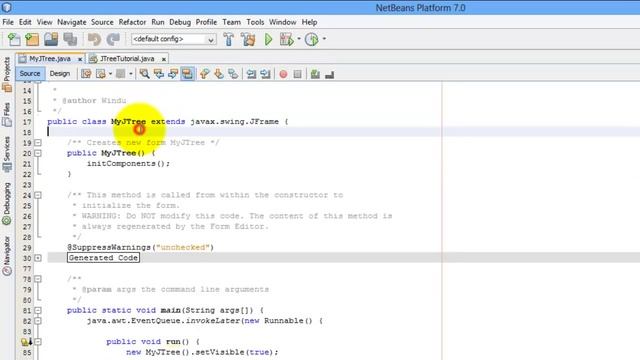Open the Navigate menu

coord(71,22)
